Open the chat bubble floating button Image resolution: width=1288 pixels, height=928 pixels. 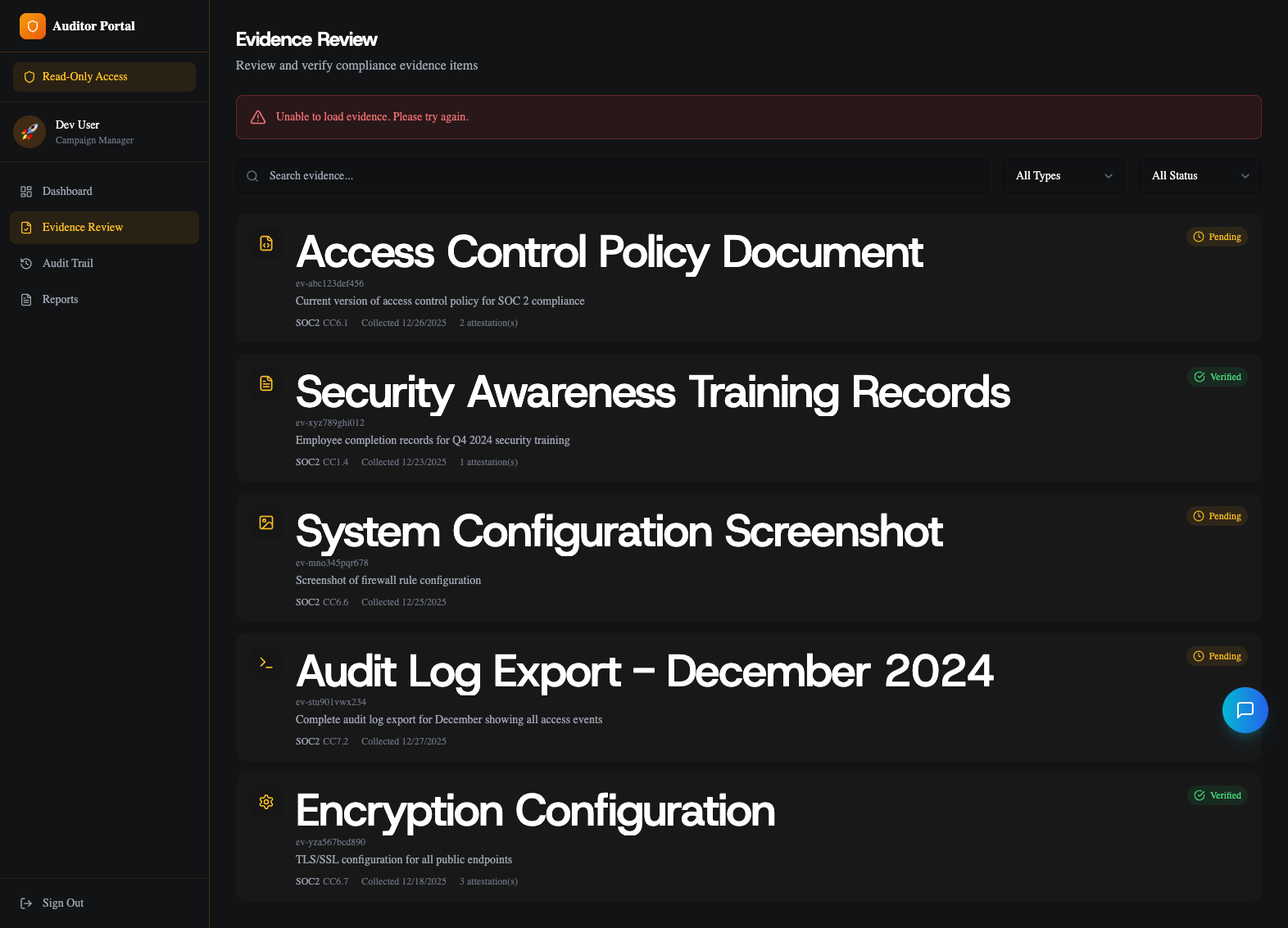point(1245,710)
